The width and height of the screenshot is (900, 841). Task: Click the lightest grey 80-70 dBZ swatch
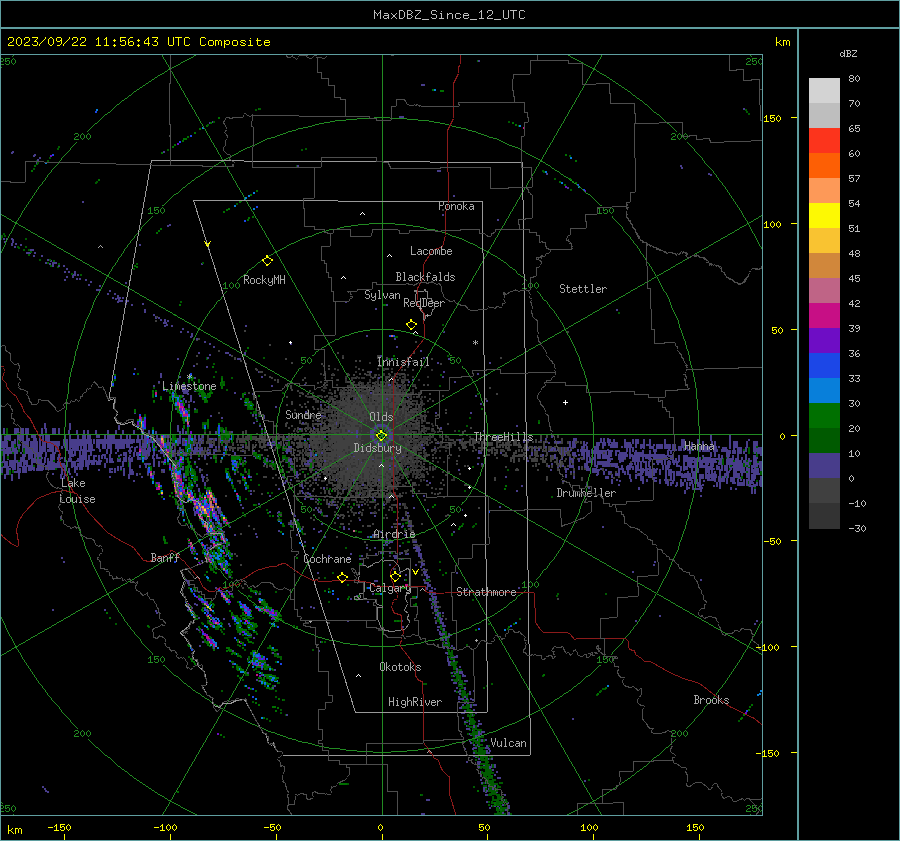point(824,91)
